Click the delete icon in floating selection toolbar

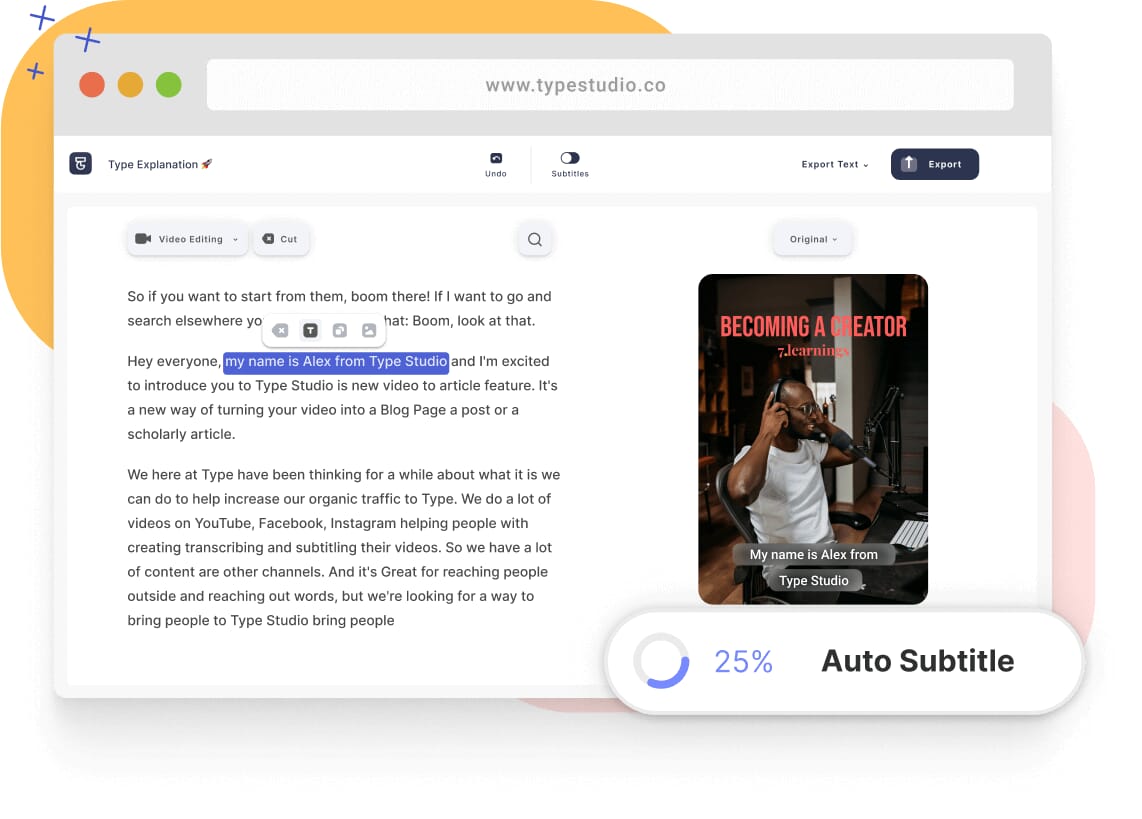[281, 331]
